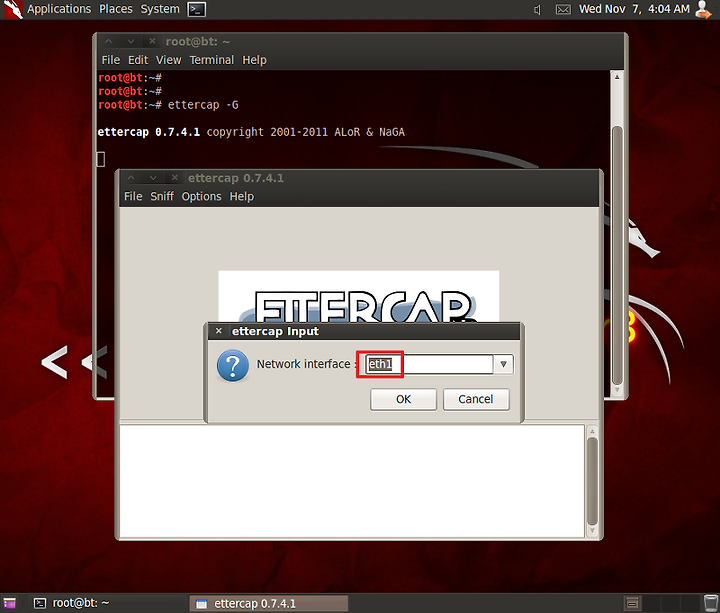
Task: Click ettercap log pane scrollbar
Action: (x=592, y=481)
